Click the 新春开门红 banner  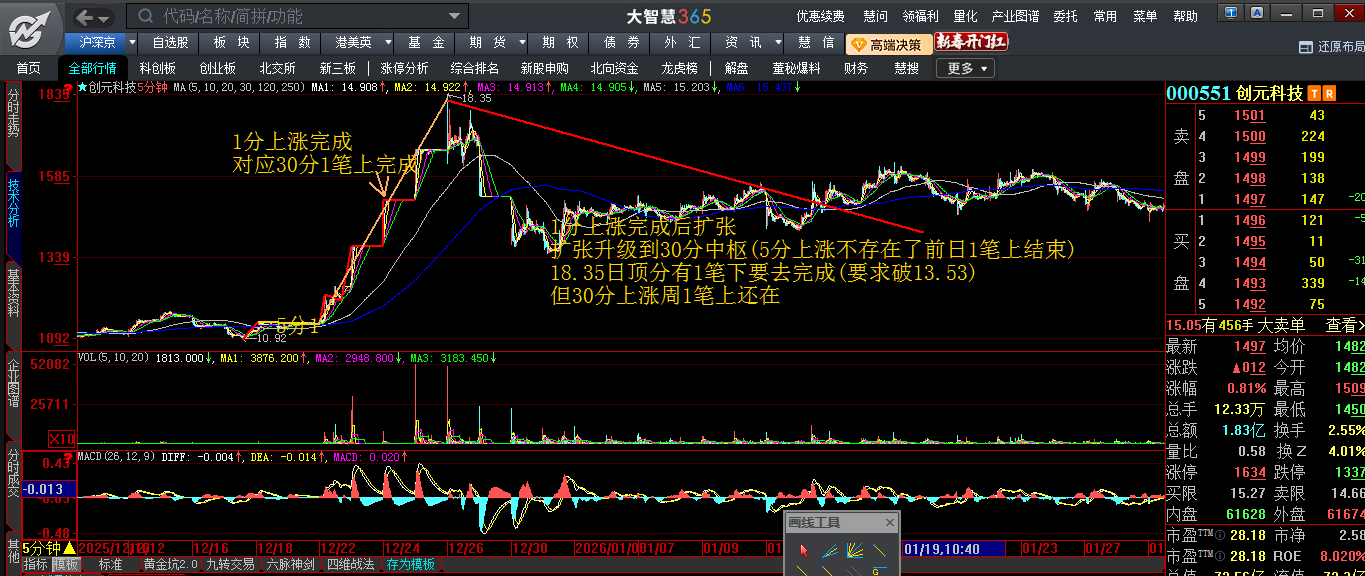click(971, 42)
